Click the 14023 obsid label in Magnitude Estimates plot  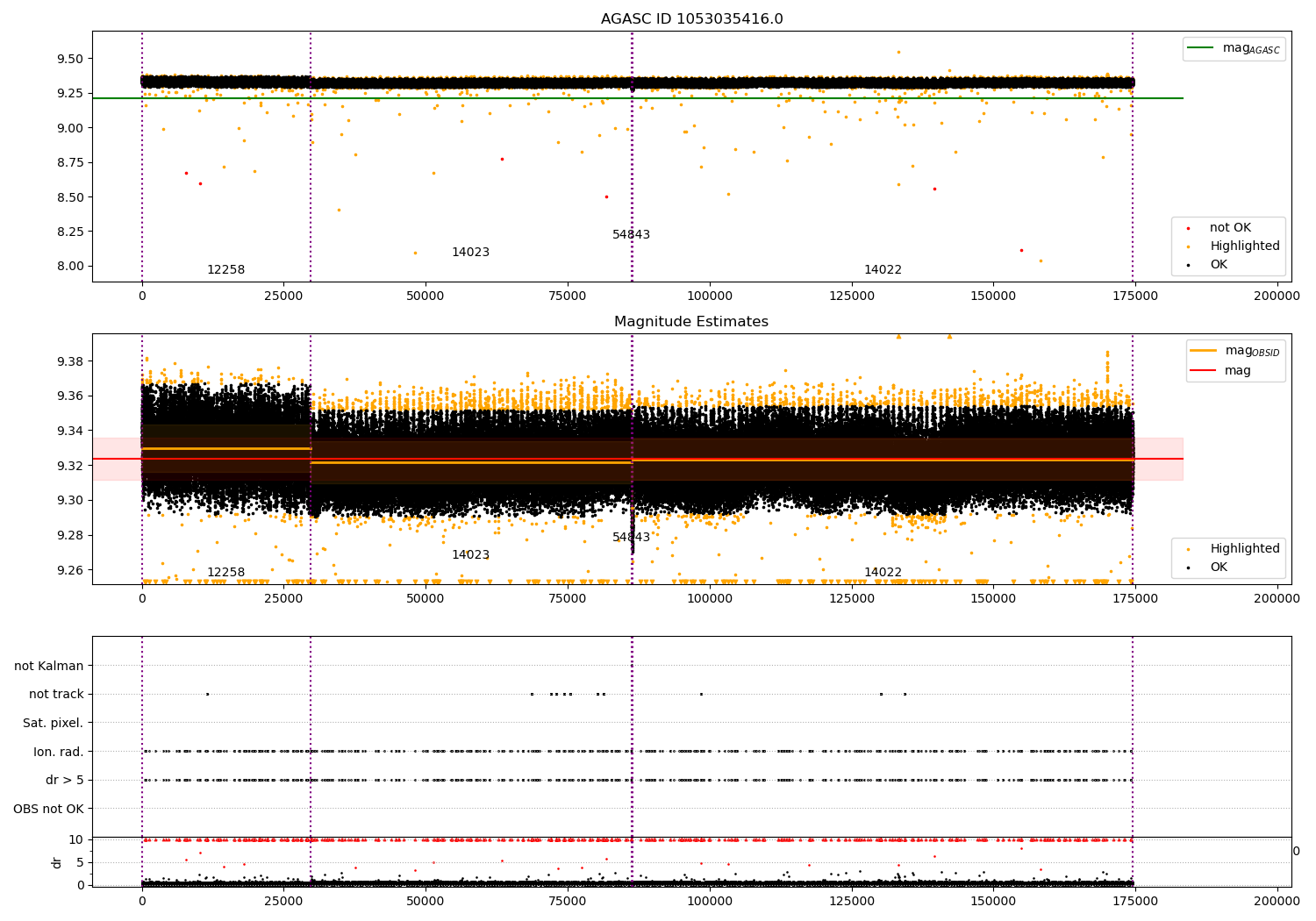(470, 555)
